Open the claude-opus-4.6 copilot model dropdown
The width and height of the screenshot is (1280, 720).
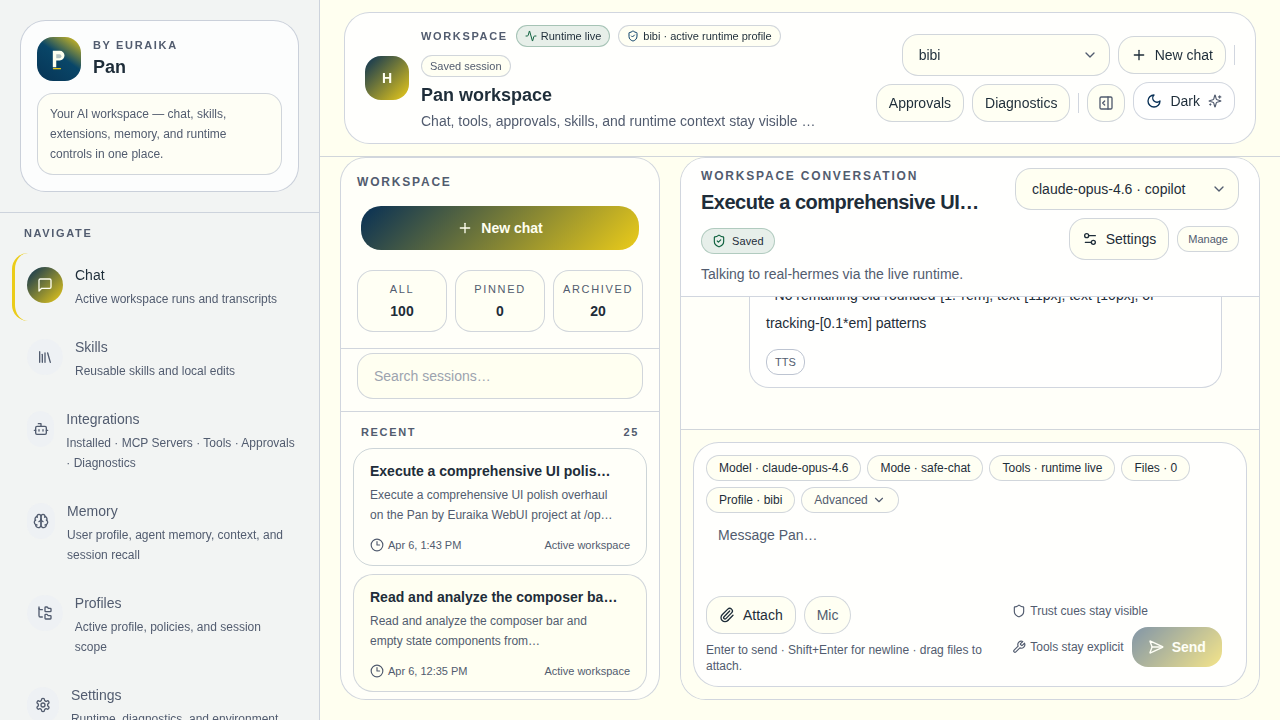(1127, 189)
